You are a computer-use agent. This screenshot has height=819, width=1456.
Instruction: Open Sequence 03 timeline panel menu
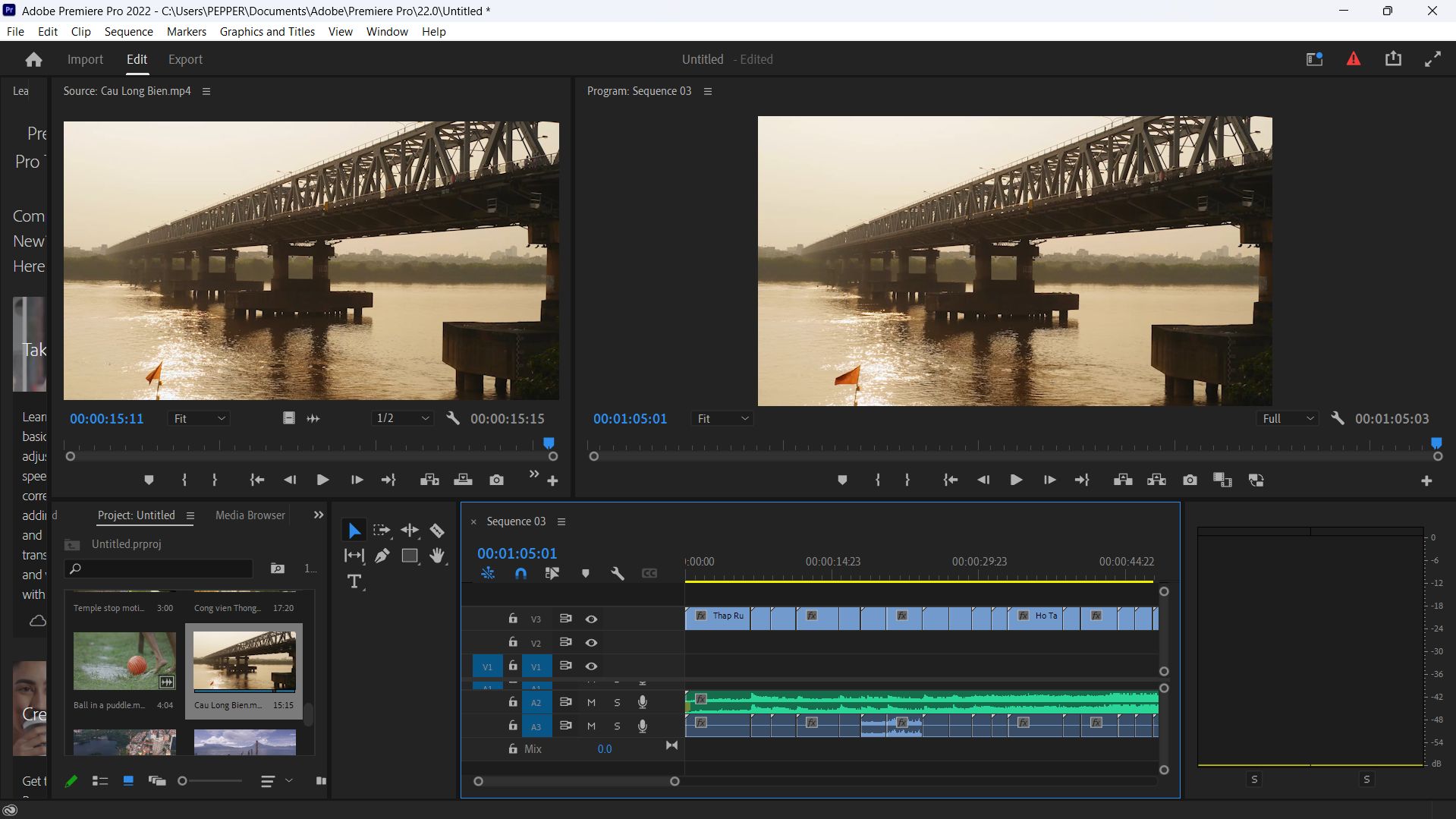tap(561, 521)
